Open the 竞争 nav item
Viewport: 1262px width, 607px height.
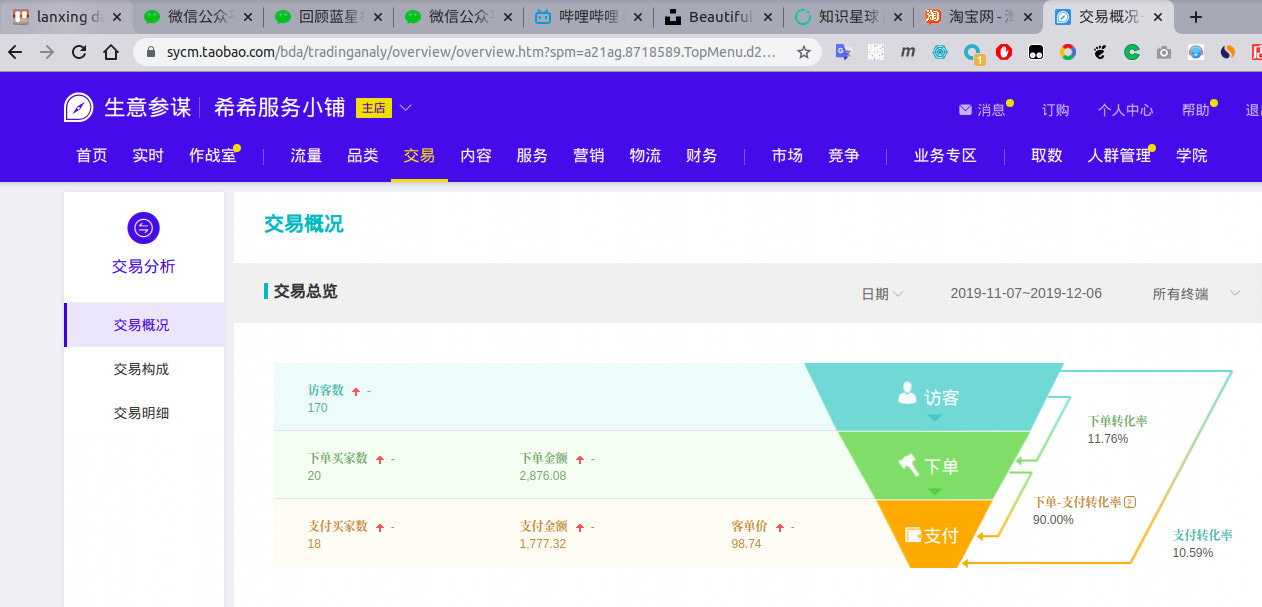point(844,155)
